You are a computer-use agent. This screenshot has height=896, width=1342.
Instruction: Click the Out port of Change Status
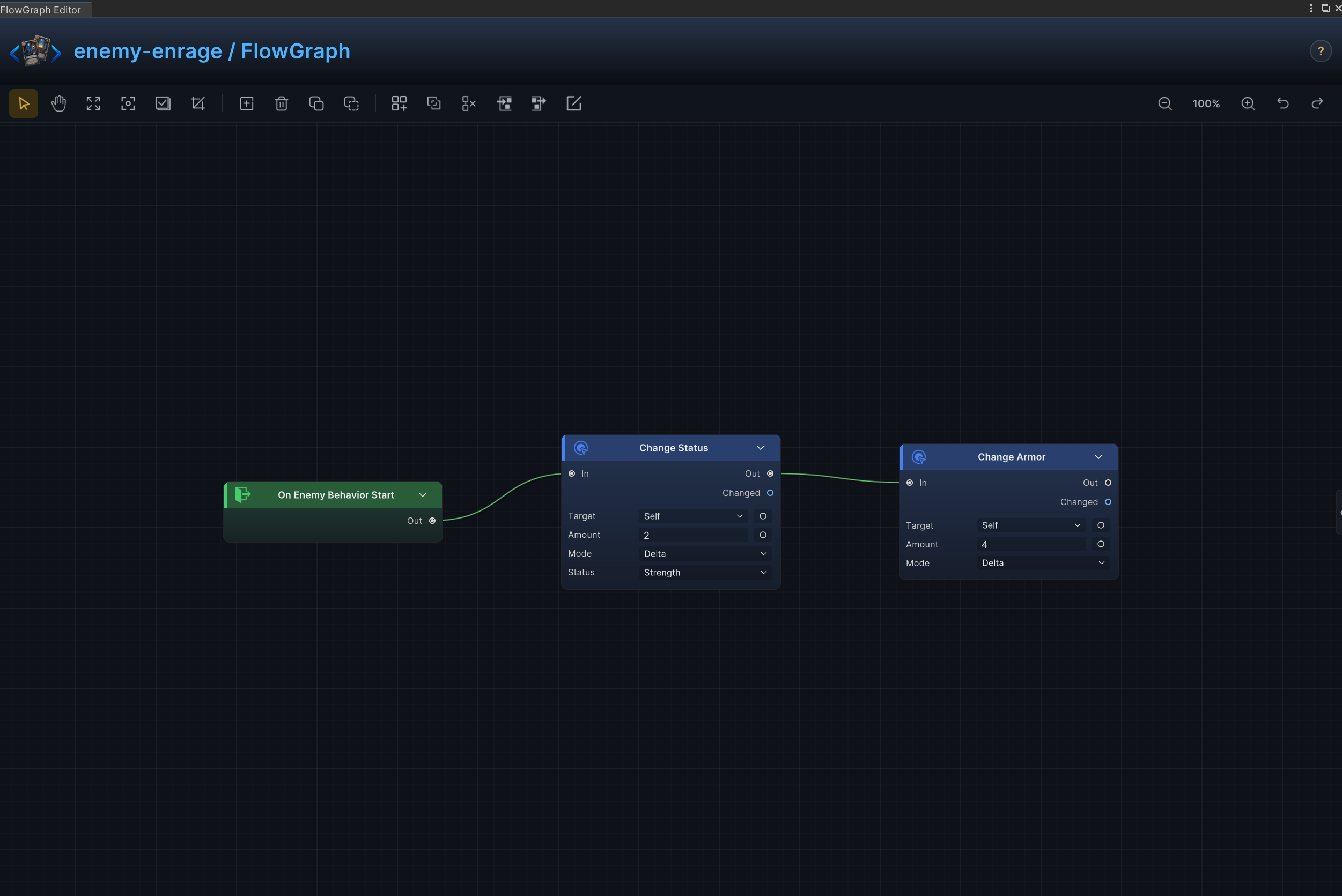(x=770, y=473)
